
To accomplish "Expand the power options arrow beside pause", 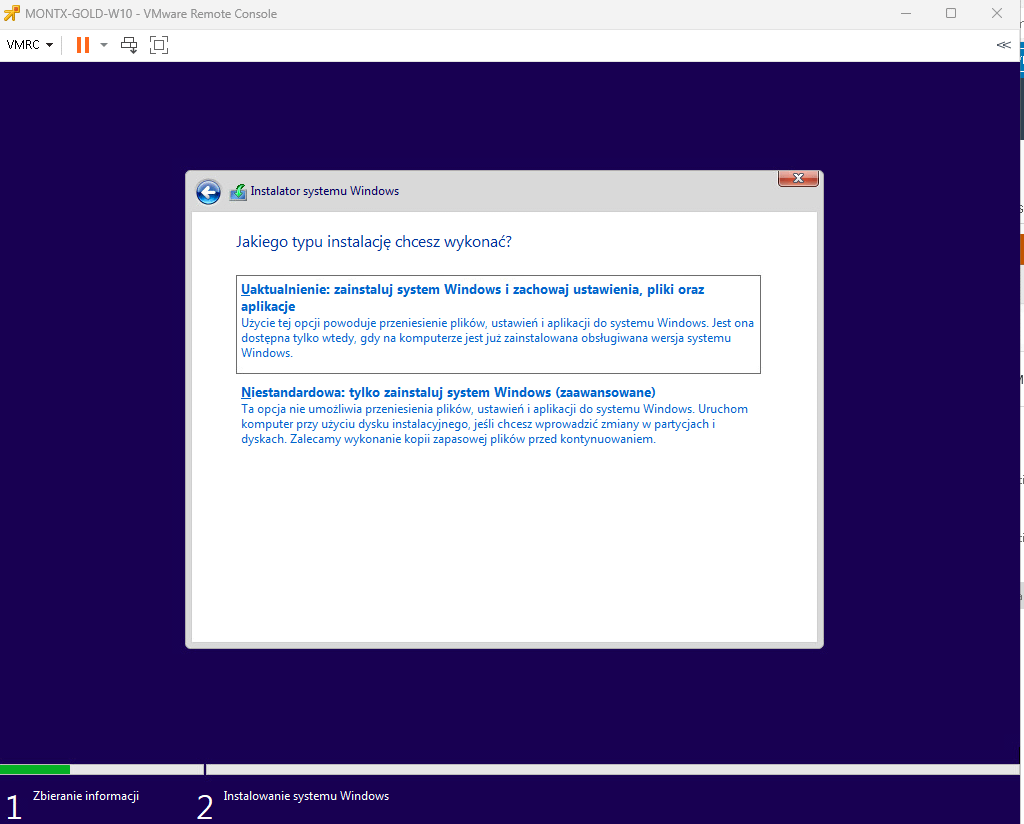I will coord(104,45).
